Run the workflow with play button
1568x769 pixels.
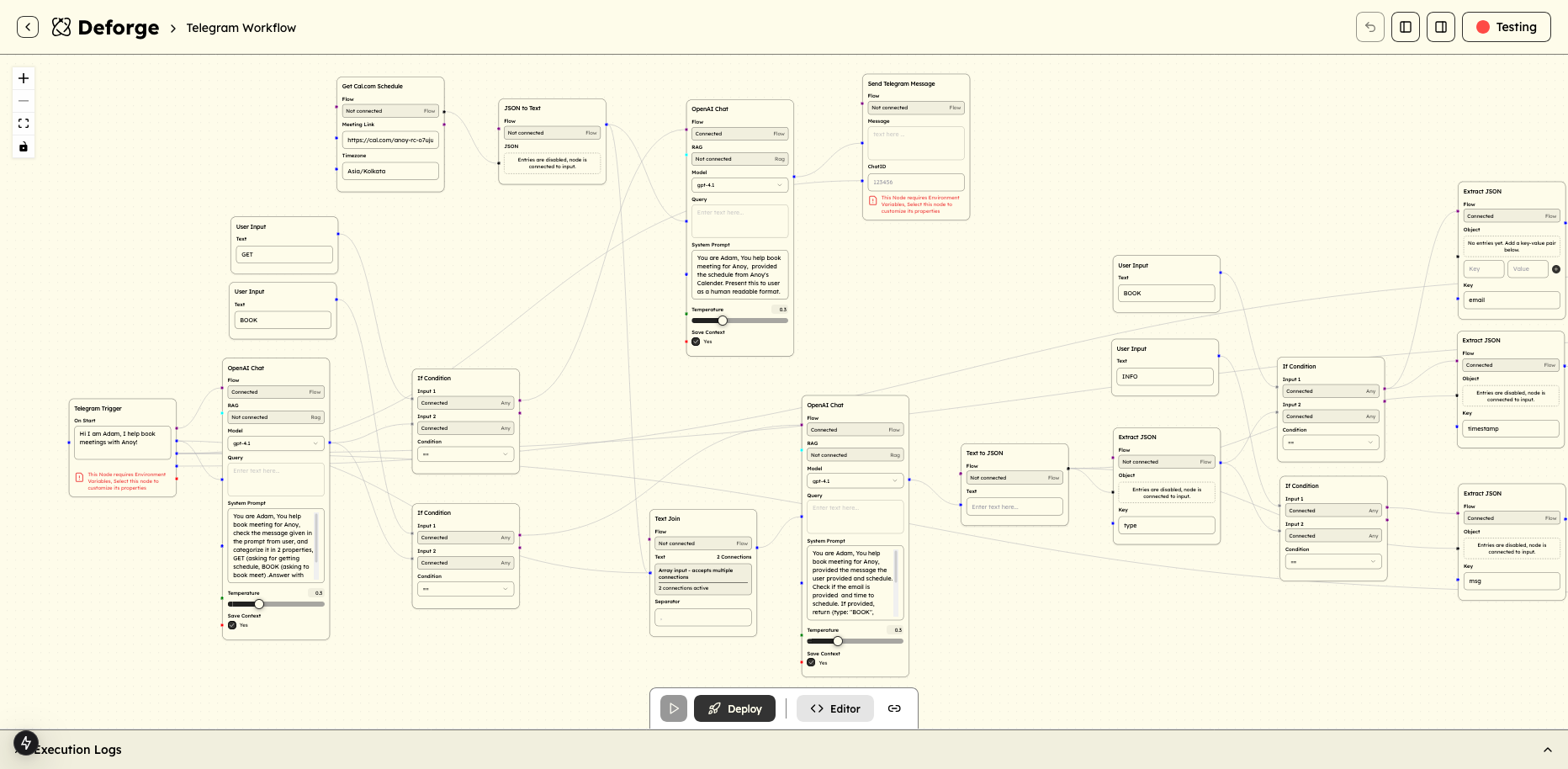pyautogui.click(x=674, y=708)
